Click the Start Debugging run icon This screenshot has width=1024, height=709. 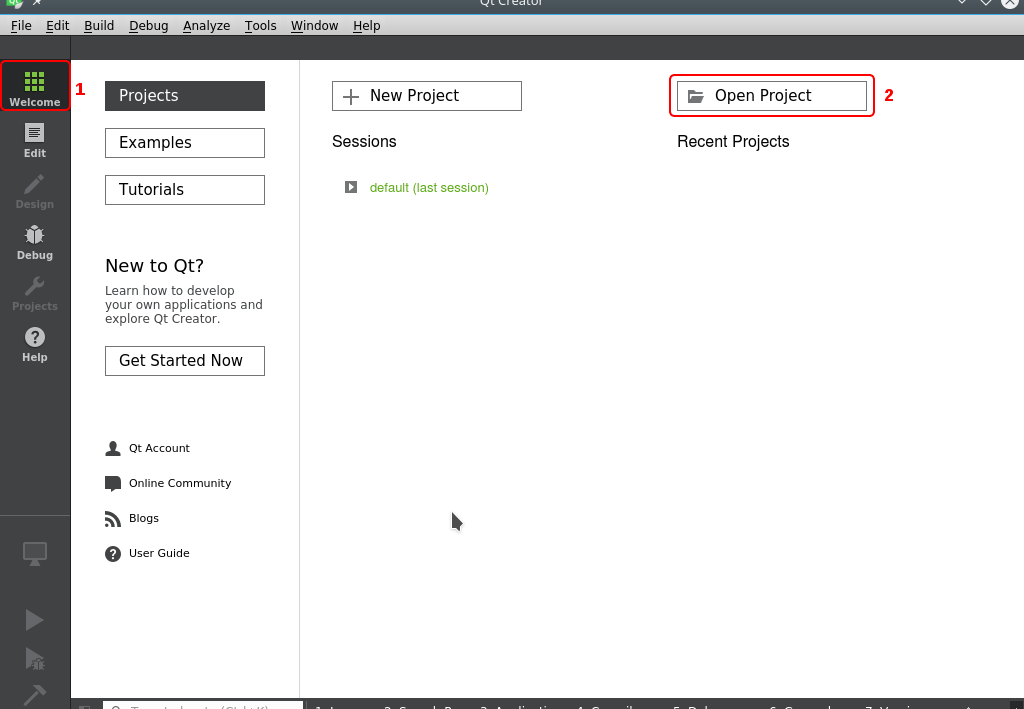pyautogui.click(x=35, y=659)
